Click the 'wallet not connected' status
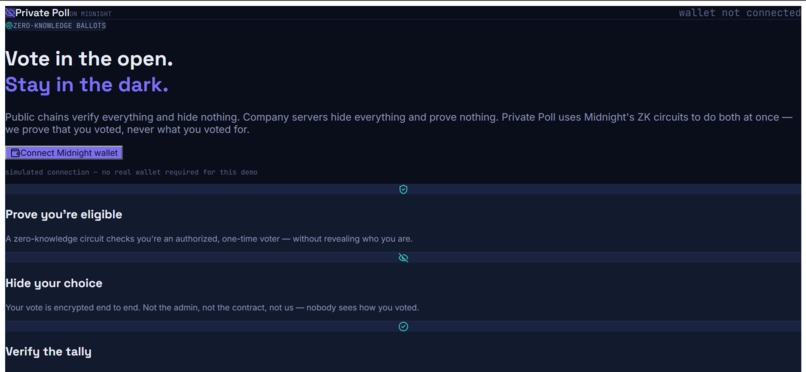Image resolution: width=806 pixels, height=372 pixels. [x=739, y=13]
